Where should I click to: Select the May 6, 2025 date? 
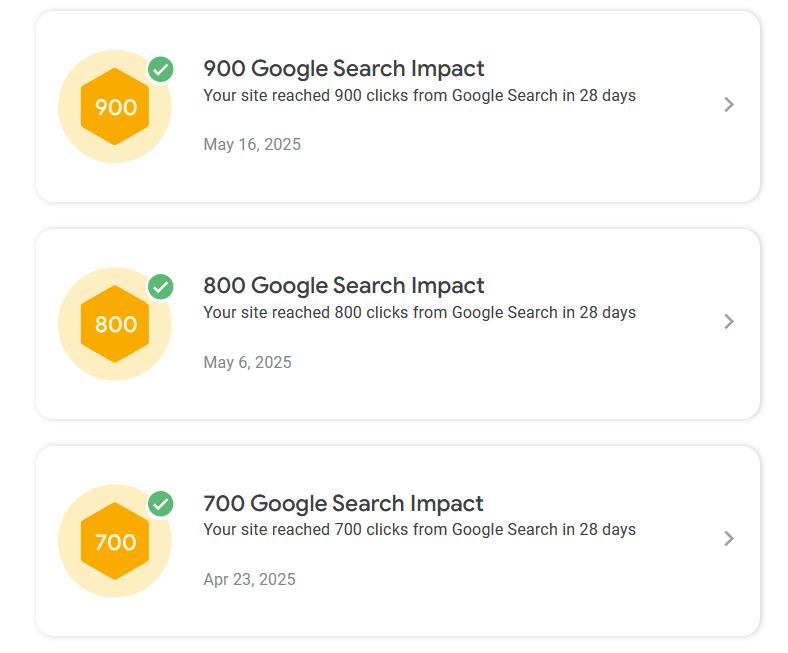247,362
